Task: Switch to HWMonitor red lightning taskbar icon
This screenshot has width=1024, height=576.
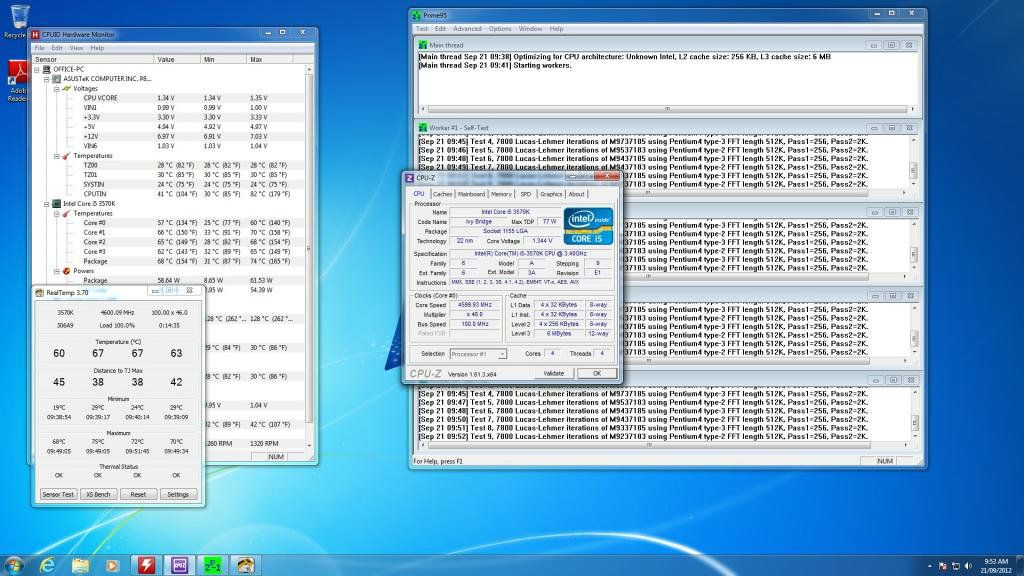Action: tap(146, 565)
